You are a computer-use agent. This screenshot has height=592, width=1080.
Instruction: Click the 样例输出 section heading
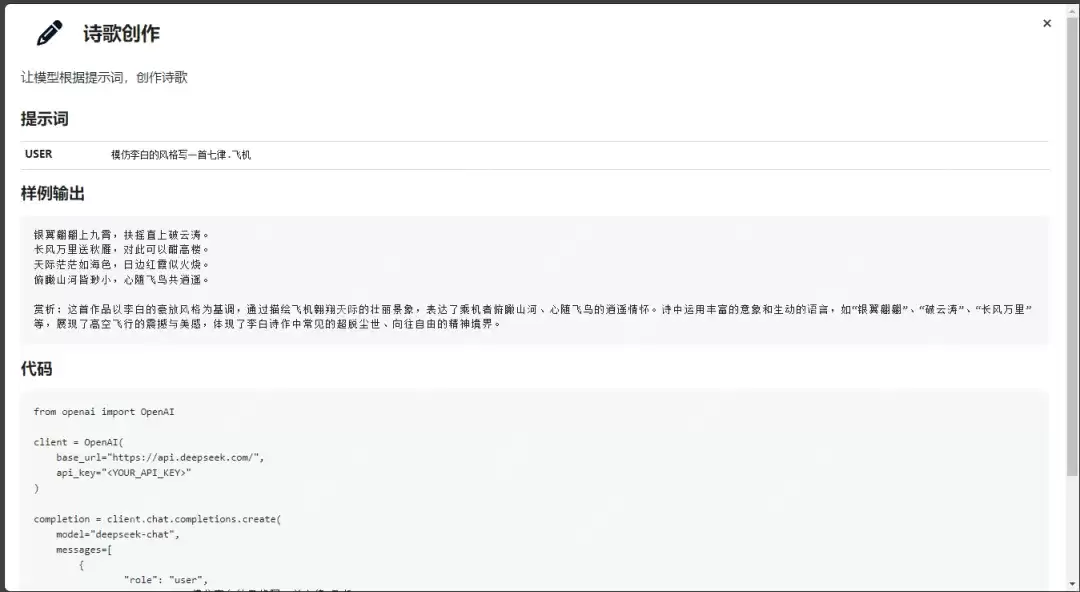[53, 194]
